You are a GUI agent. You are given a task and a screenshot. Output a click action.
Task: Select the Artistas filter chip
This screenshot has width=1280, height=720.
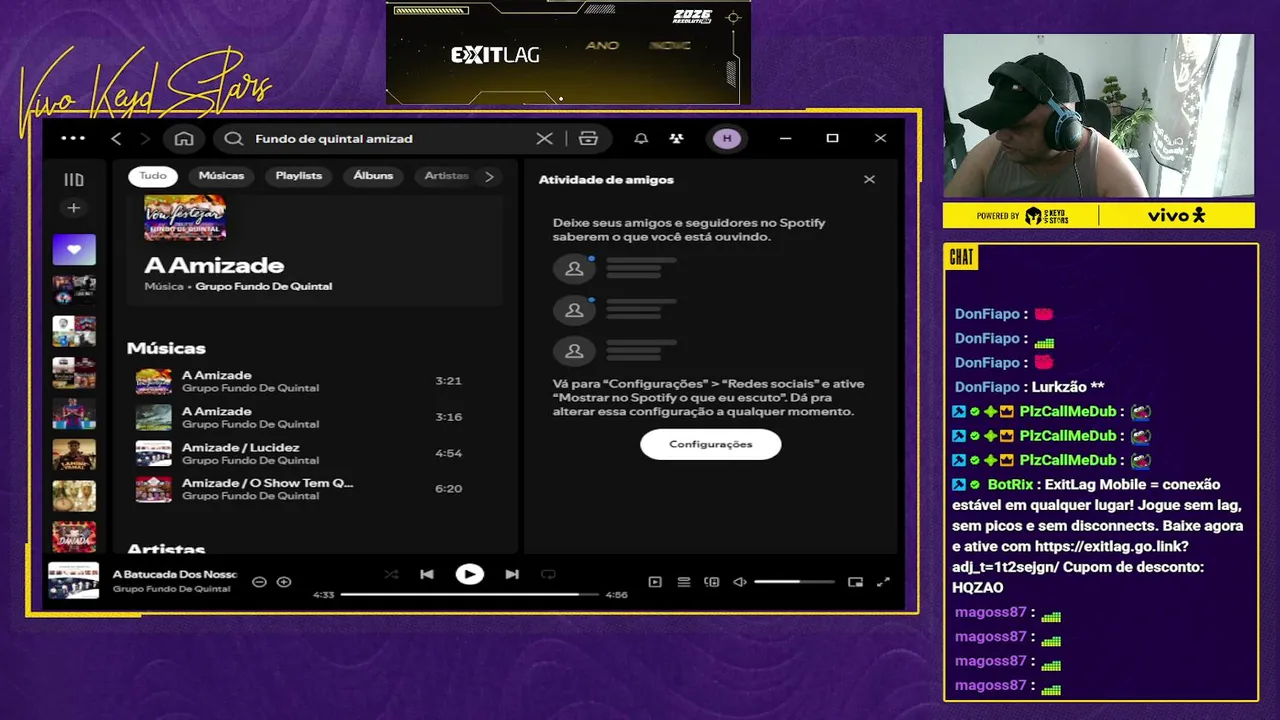coord(446,176)
